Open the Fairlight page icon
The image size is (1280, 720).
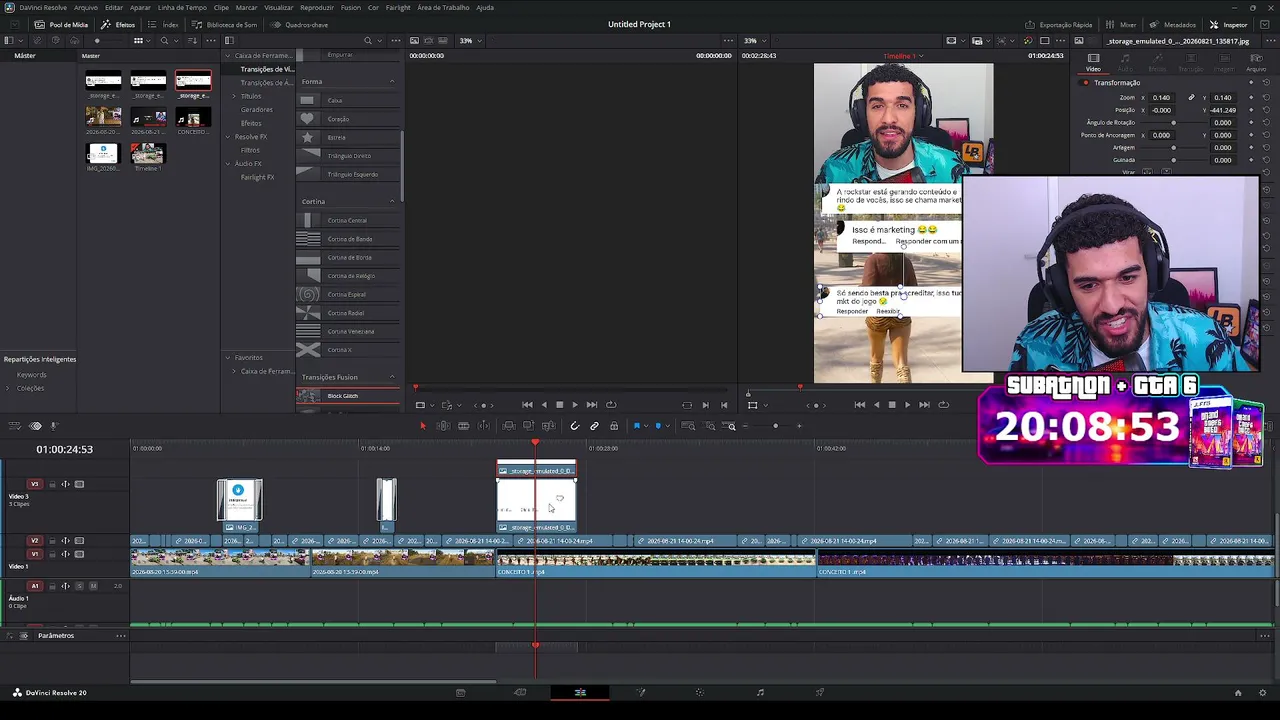(x=760, y=692)
